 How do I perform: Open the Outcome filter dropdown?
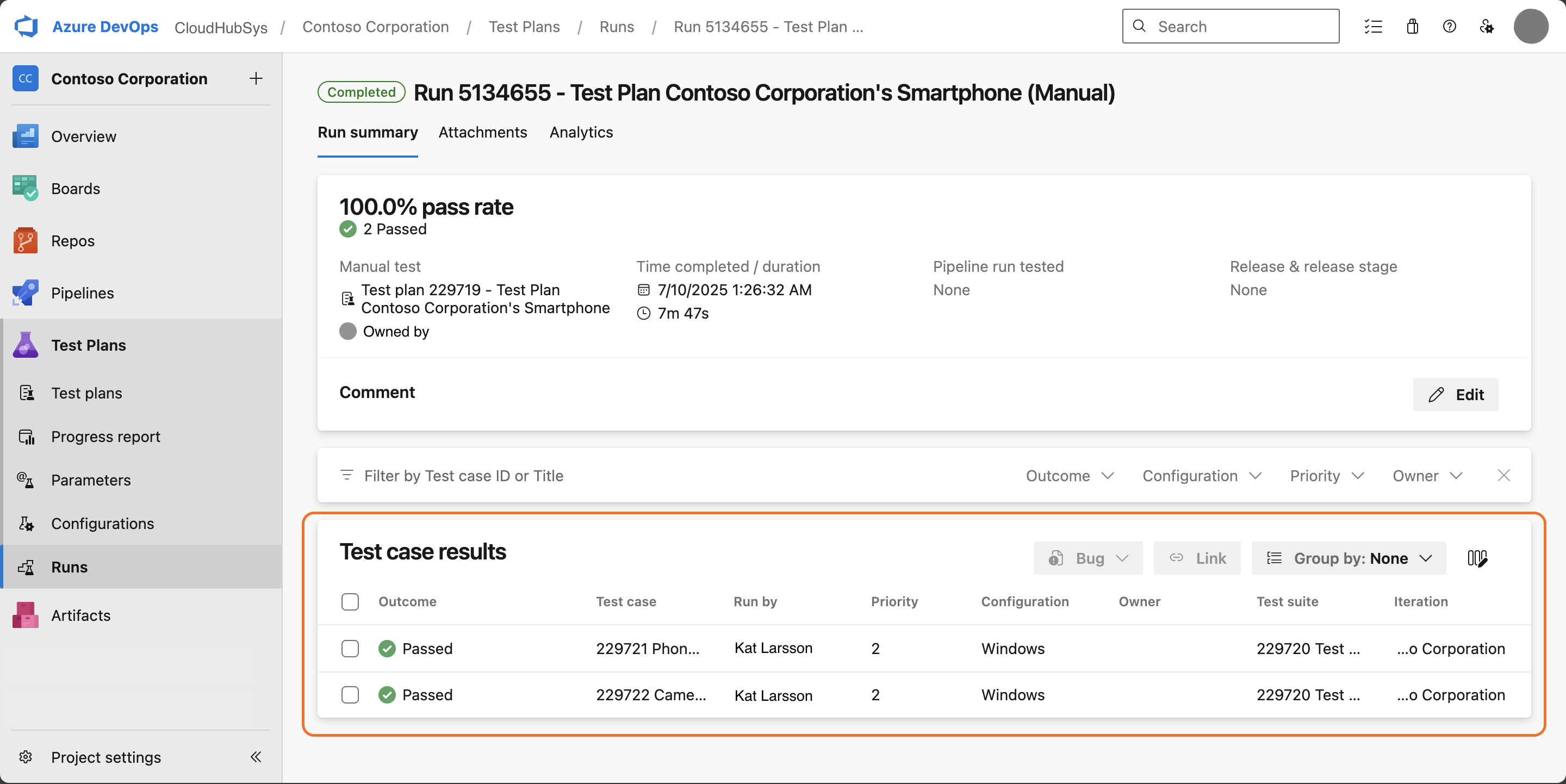point(1070,476)
